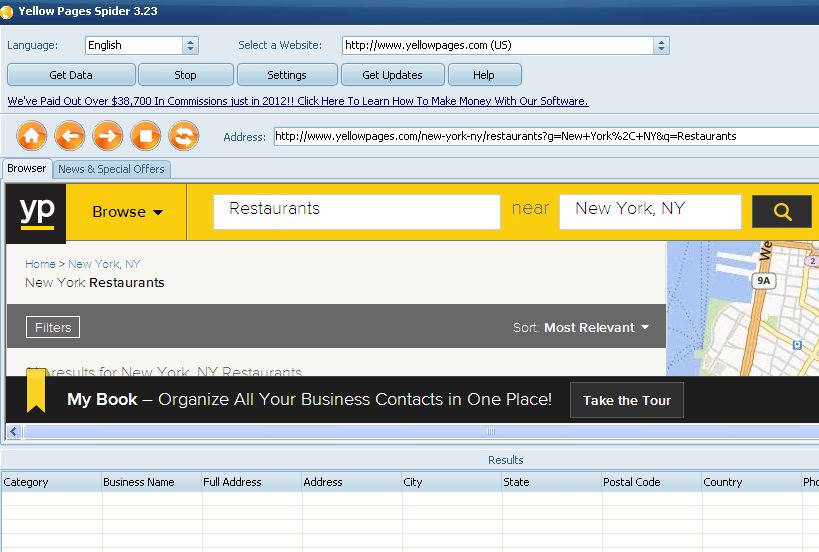Click the Get Updates button
The width and height of the screenshot is (819, 552).
(392, 75)
